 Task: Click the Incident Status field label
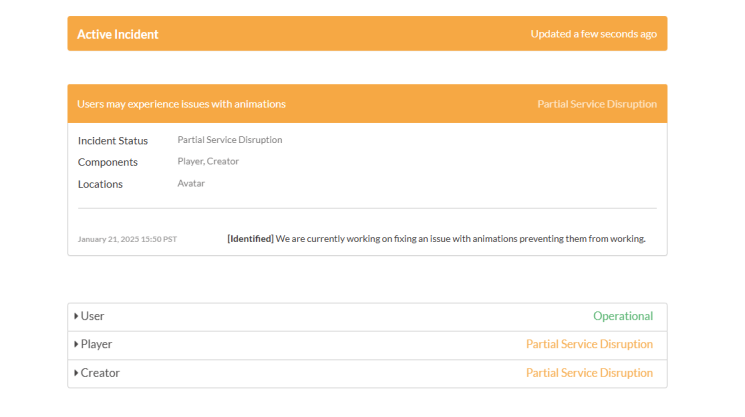click(113, 141)
